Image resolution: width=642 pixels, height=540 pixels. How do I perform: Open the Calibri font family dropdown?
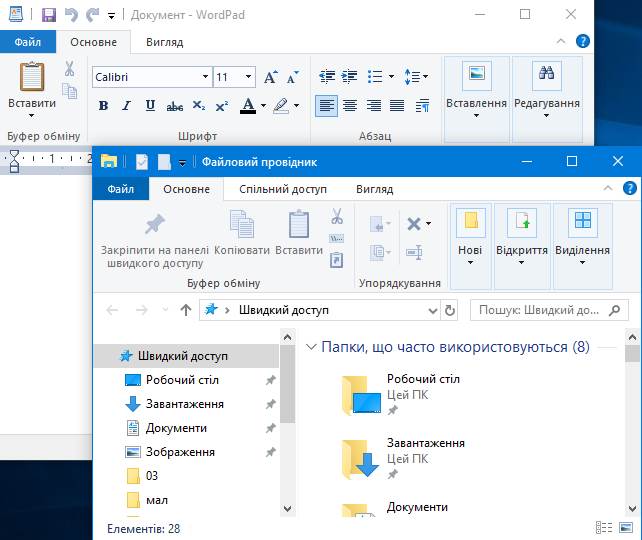[x=205, y=77]
